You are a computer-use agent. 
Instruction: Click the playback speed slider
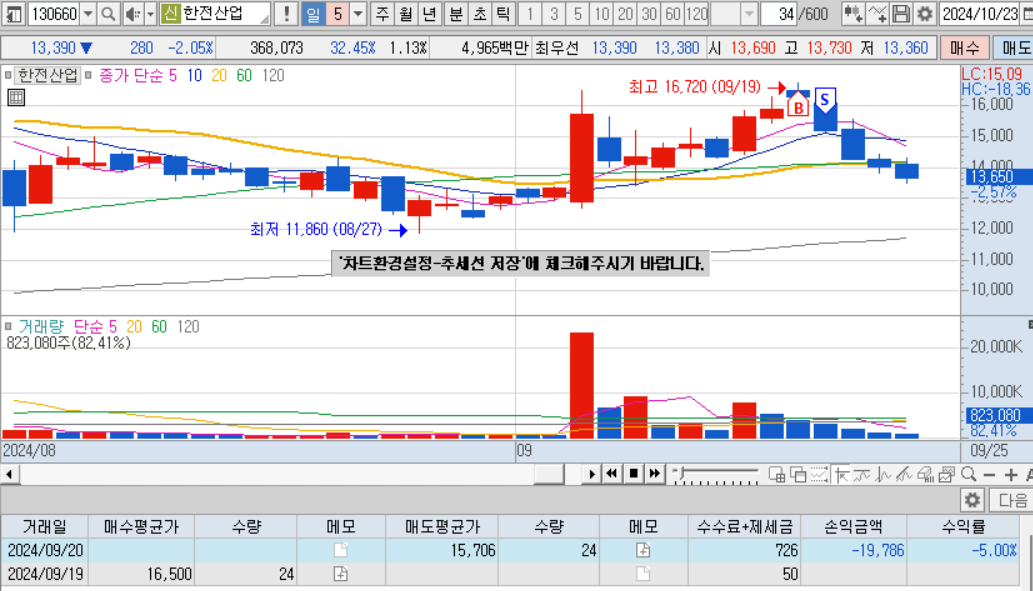tap(715, 474)
